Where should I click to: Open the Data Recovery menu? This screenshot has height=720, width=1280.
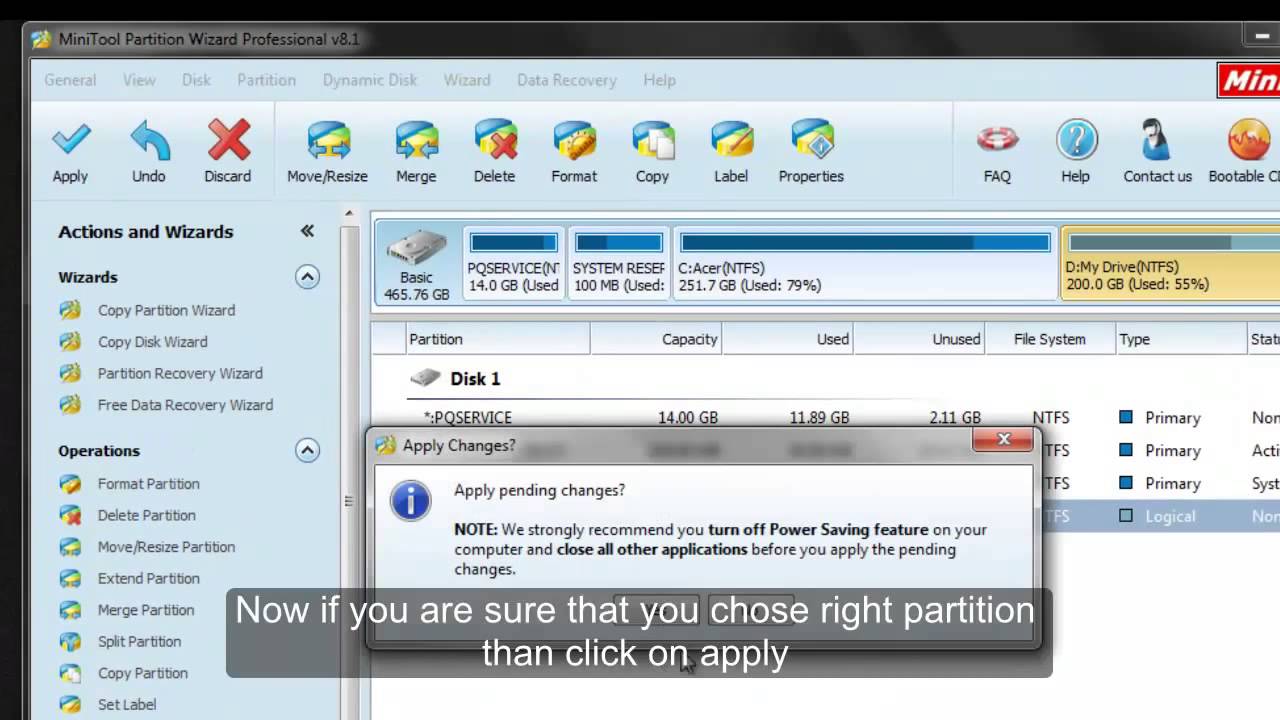point(566,80)
